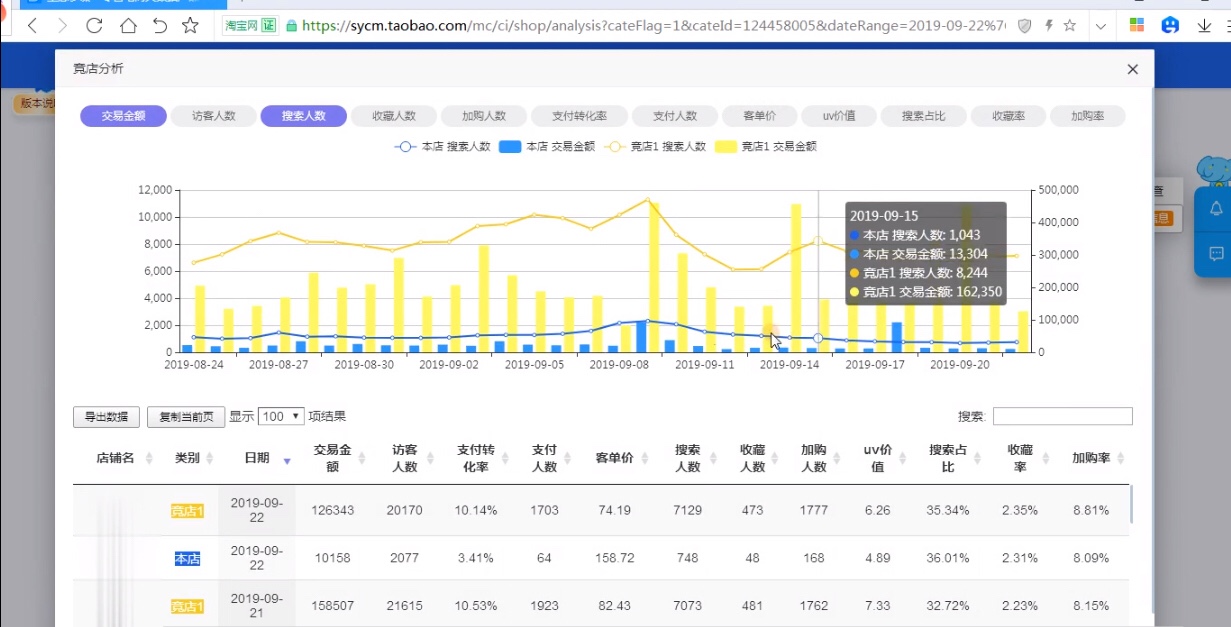Switch to the 访客人数 metric tab
This screenshot has height=627, width=1231.
212,115
